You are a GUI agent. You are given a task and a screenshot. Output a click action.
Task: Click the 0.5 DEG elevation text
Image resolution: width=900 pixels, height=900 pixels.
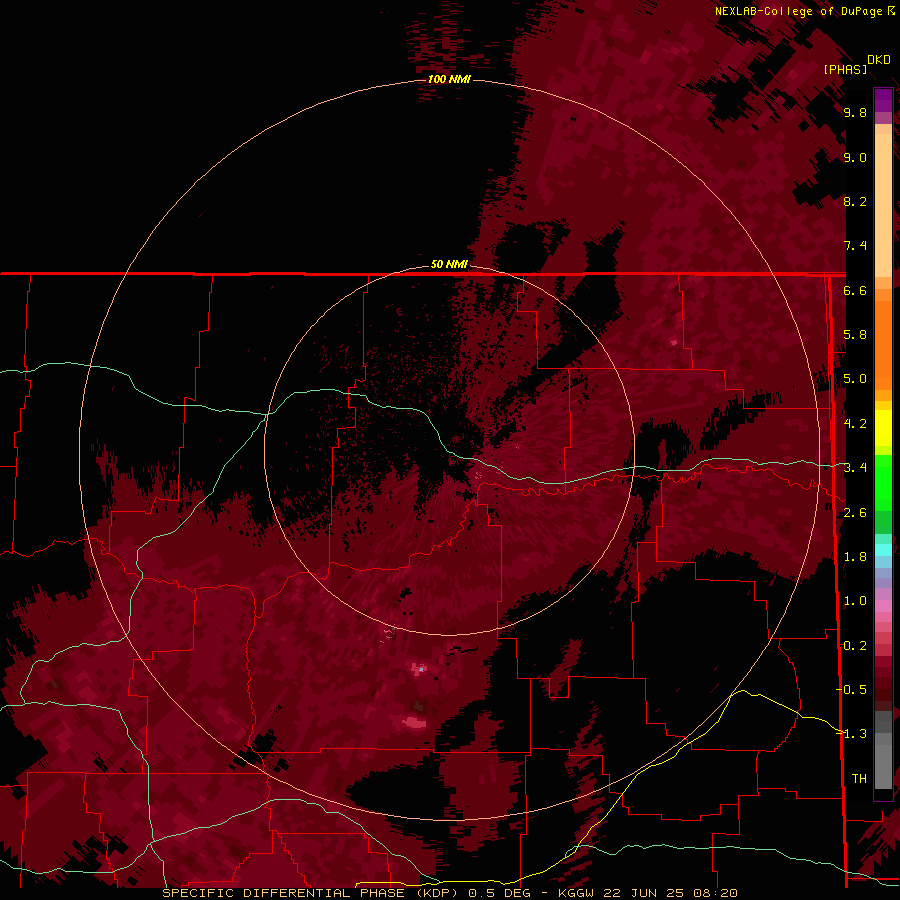point(500,893)
